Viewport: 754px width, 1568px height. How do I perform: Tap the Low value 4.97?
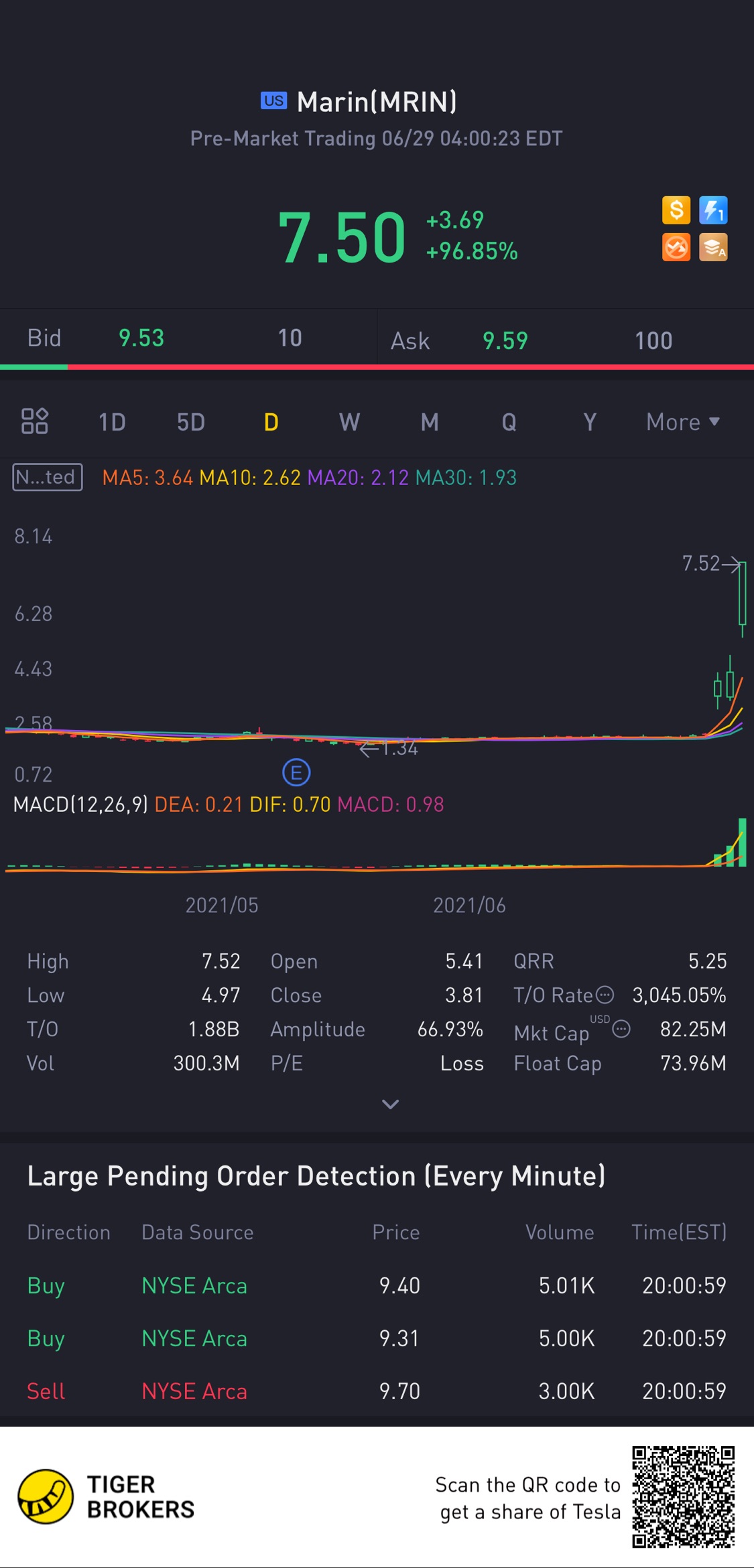[221, 995]
